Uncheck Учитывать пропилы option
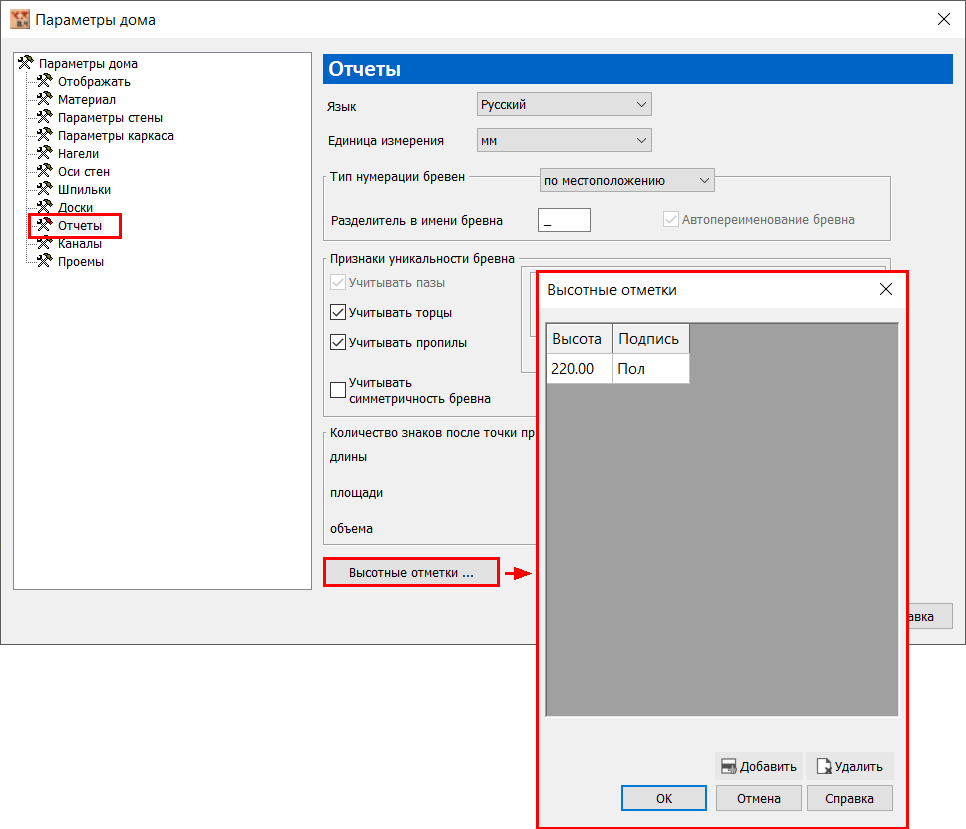The image size is (966, 829). pyautogui.click(x=338, y=342)
